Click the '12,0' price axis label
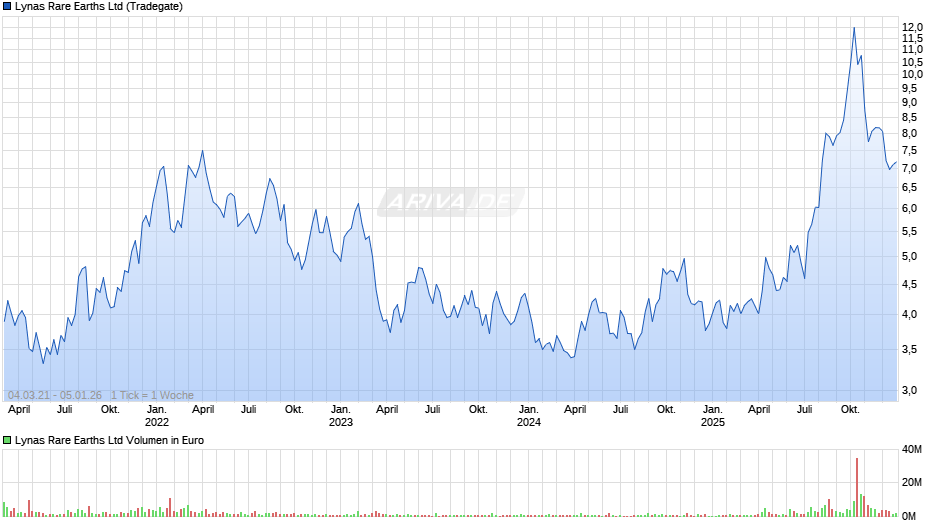 click(912, 27)
